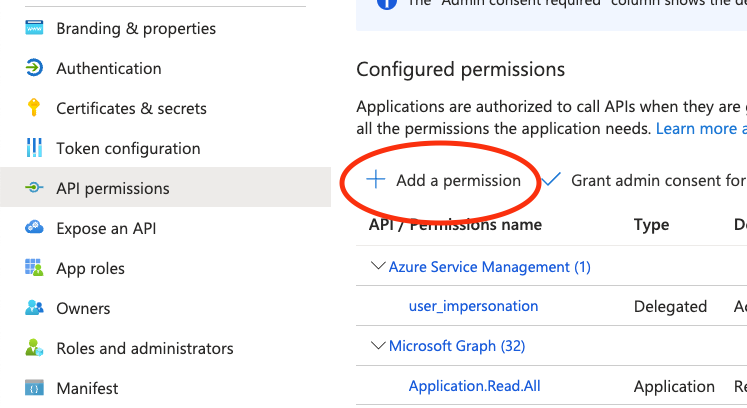Open Authentication via its arrow icon

(34, 68)
